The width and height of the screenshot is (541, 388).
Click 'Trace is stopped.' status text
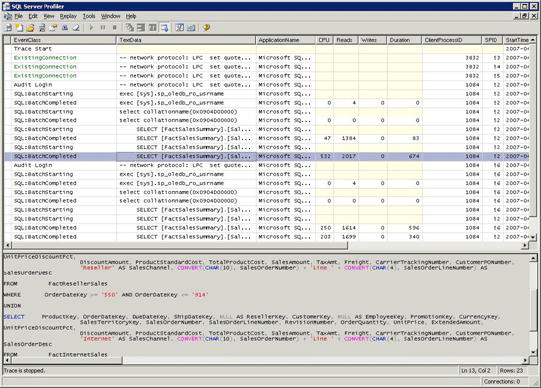24,371
